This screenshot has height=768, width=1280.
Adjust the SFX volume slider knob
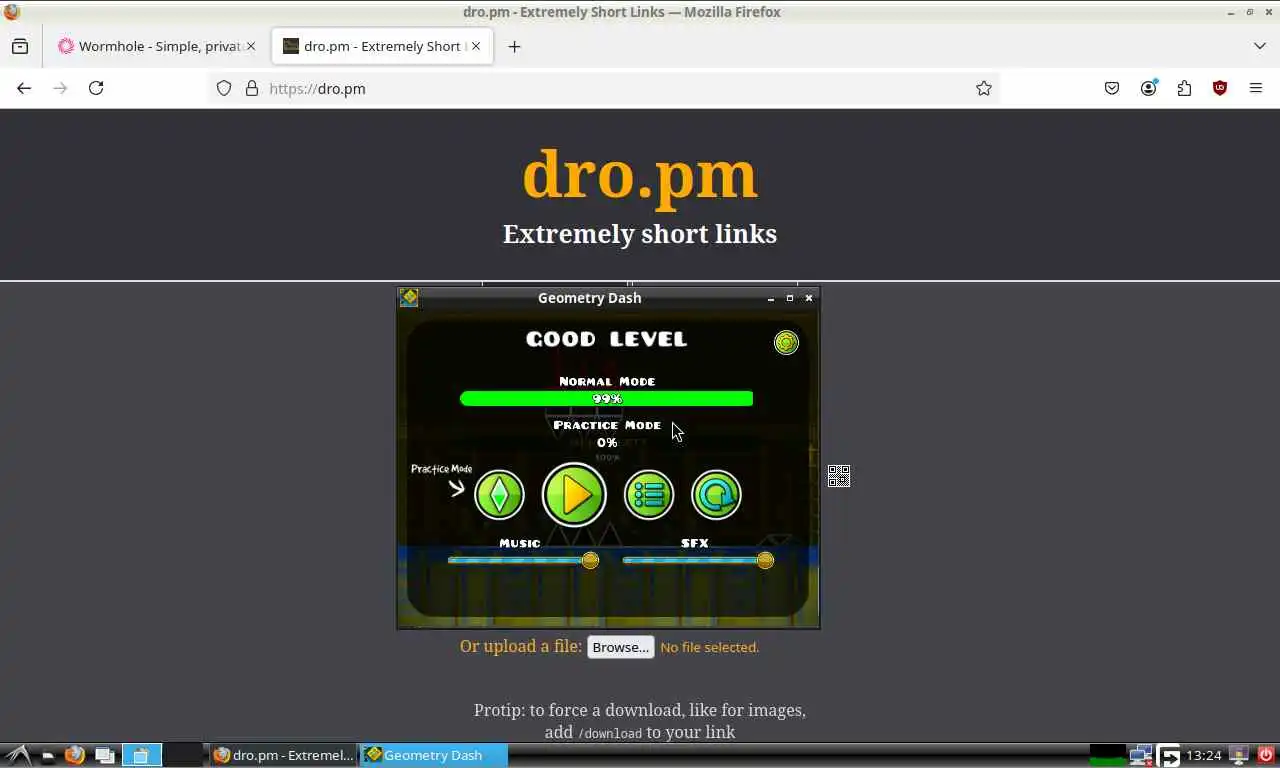pyautogui.click(x=765, y=560)
